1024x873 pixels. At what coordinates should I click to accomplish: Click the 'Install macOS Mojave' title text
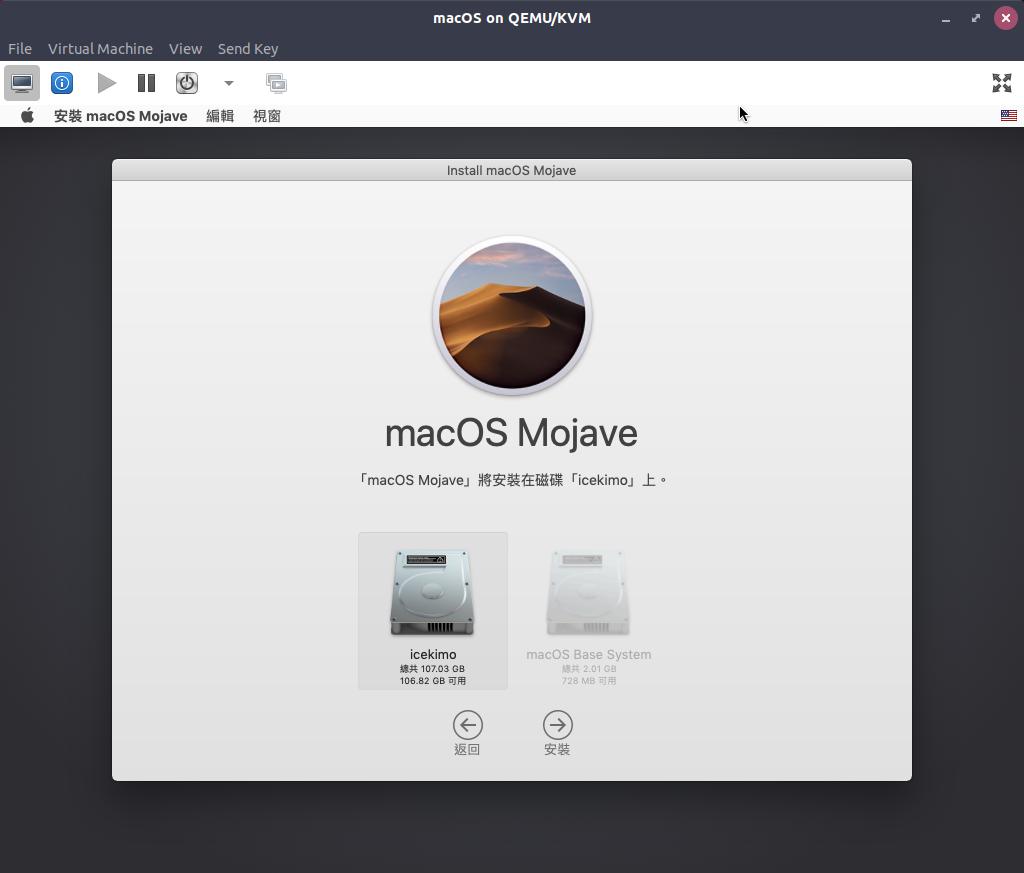(511, 170)
